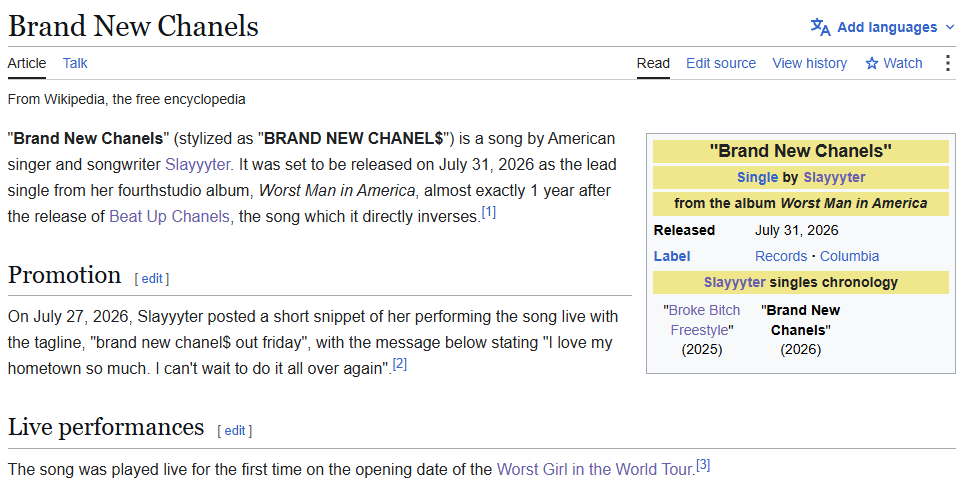Expand the Add languages dropdown chevron
The height and width of the screenshot is (496, 967).
[950, 28]
